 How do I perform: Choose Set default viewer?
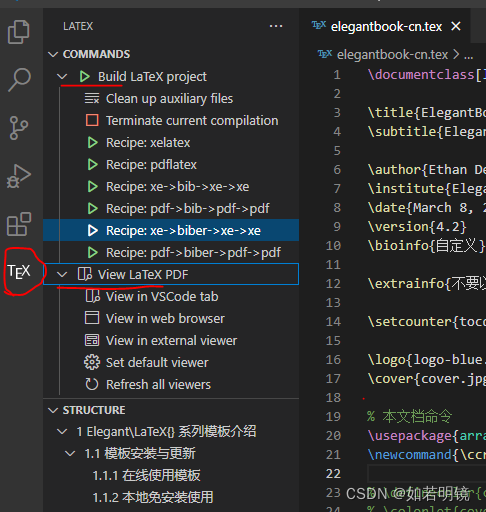point(157,363)
